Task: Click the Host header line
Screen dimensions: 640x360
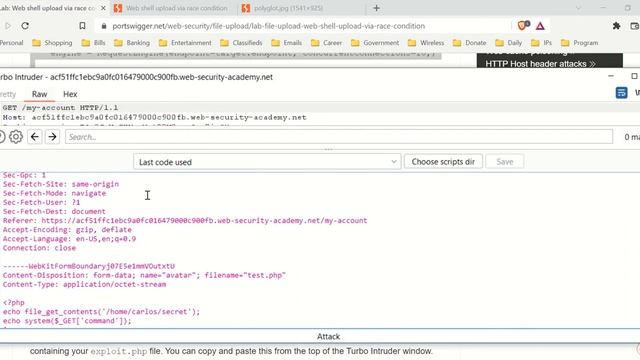Action: point(155,118)
